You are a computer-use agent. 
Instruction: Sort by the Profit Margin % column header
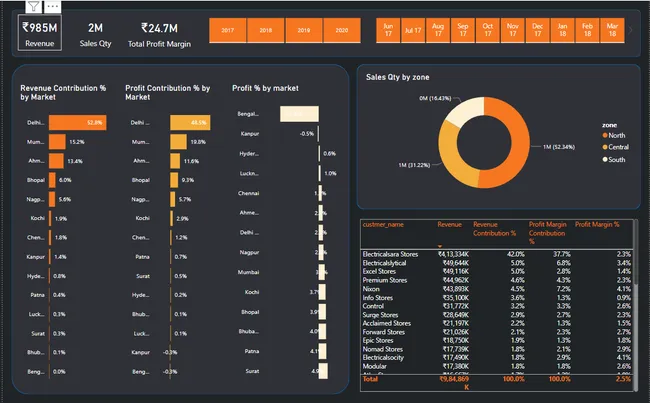point(597,224)
